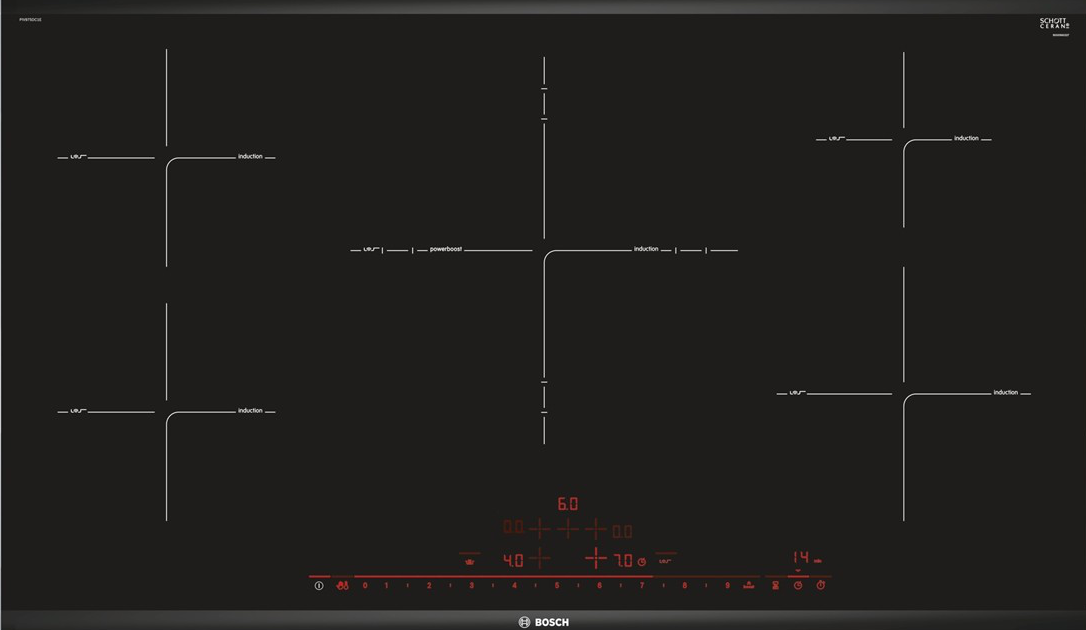Viewport: 1086px width, 630px height.
Task: Select the bright cross zone marker near 7.0
Action: pos(596,559)
